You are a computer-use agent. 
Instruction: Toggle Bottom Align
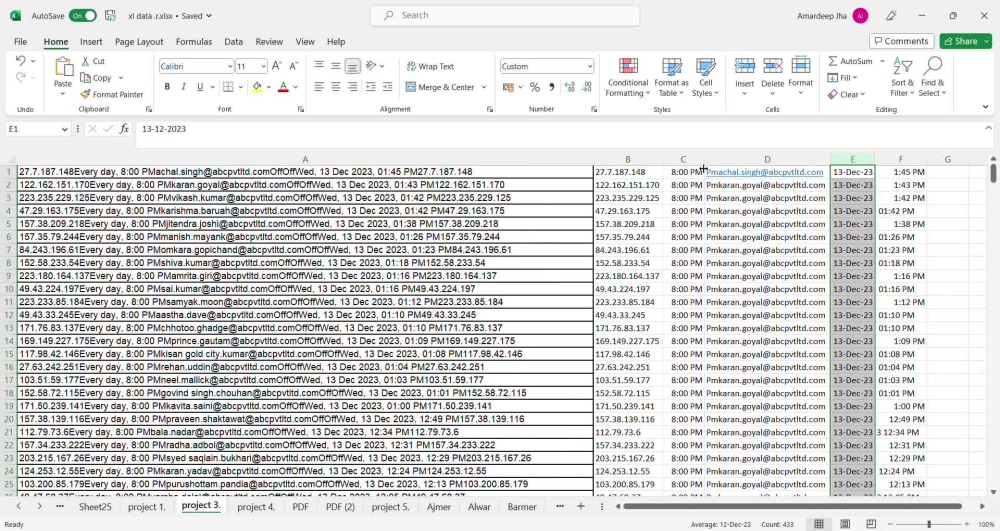[352, 66]
